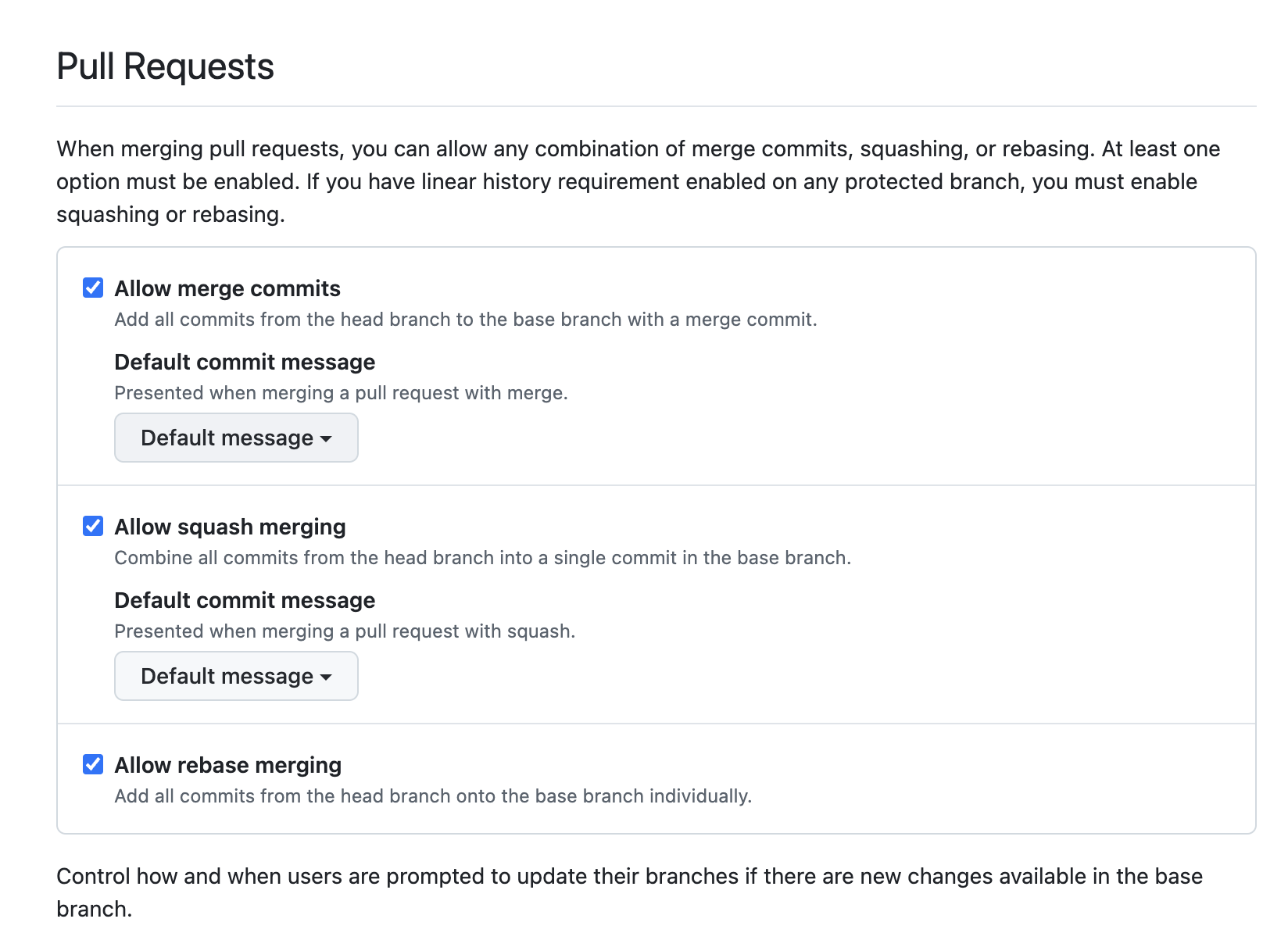Click the Default commit message heading under merge commits
1288x933 pixels.
tap(245, 362)
